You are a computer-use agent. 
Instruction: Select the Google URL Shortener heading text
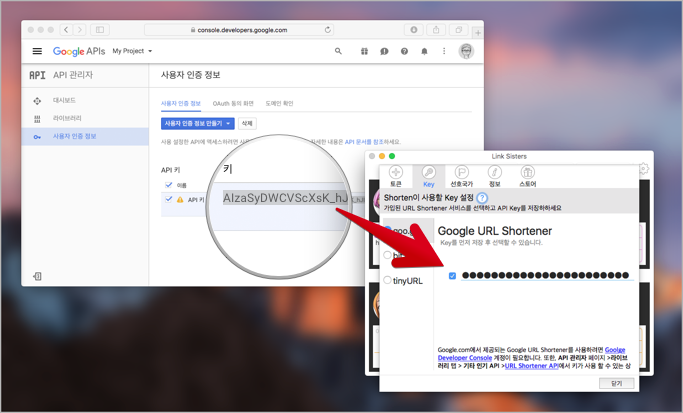(x=494, y=231)
